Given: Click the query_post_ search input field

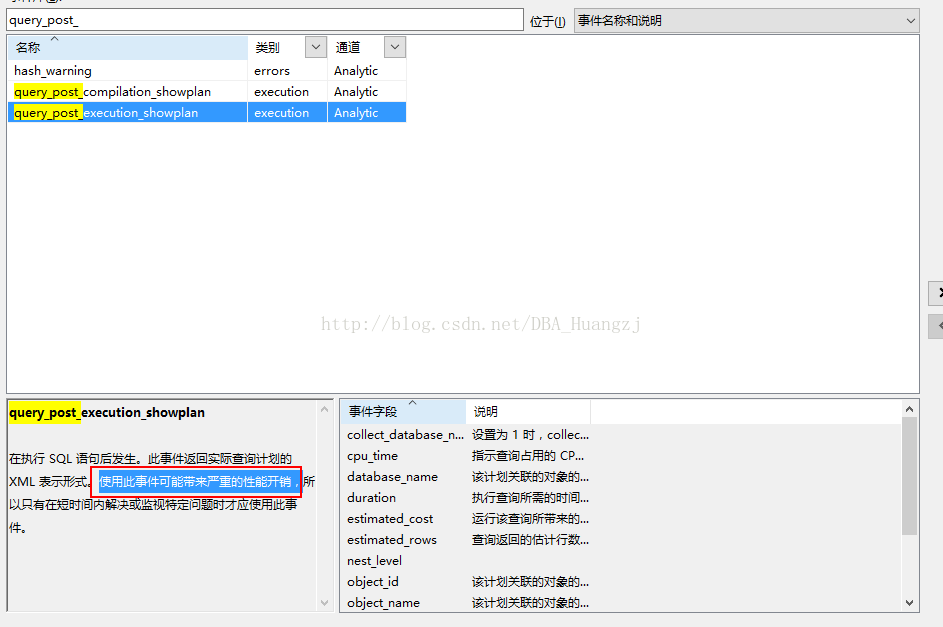Looking at the screenshot, I should [x=265, y=20].
